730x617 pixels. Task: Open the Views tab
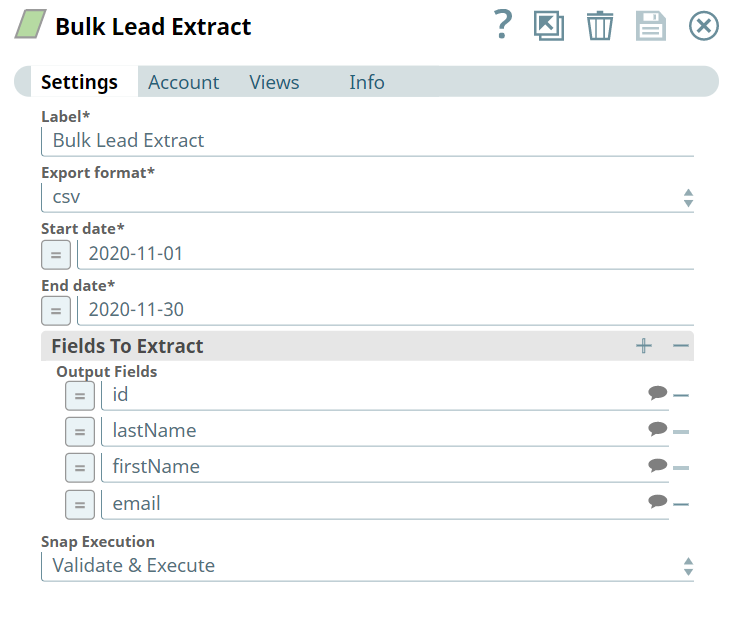pos(274,82)
